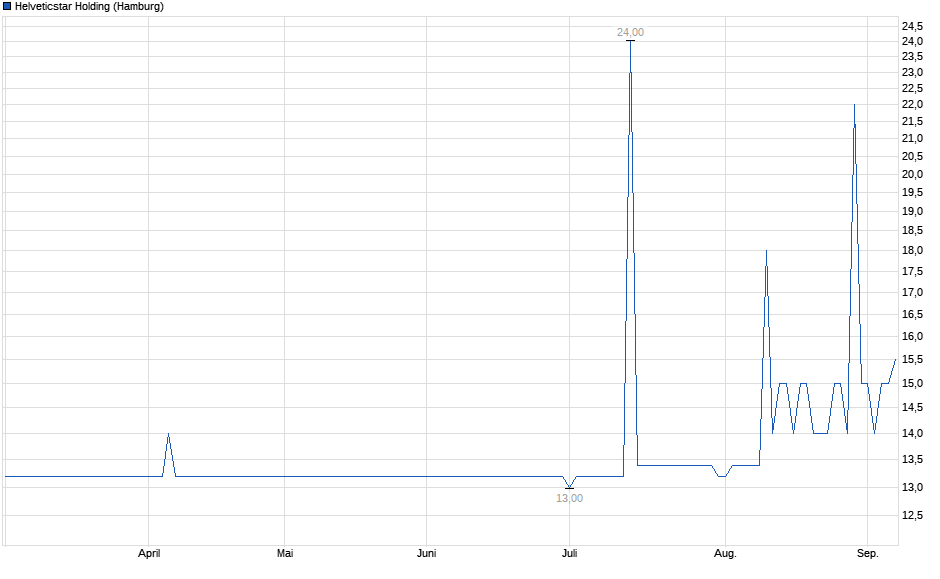940x579 pixels.
Task: Click the 17,5 price axis value
Action: 912,272
